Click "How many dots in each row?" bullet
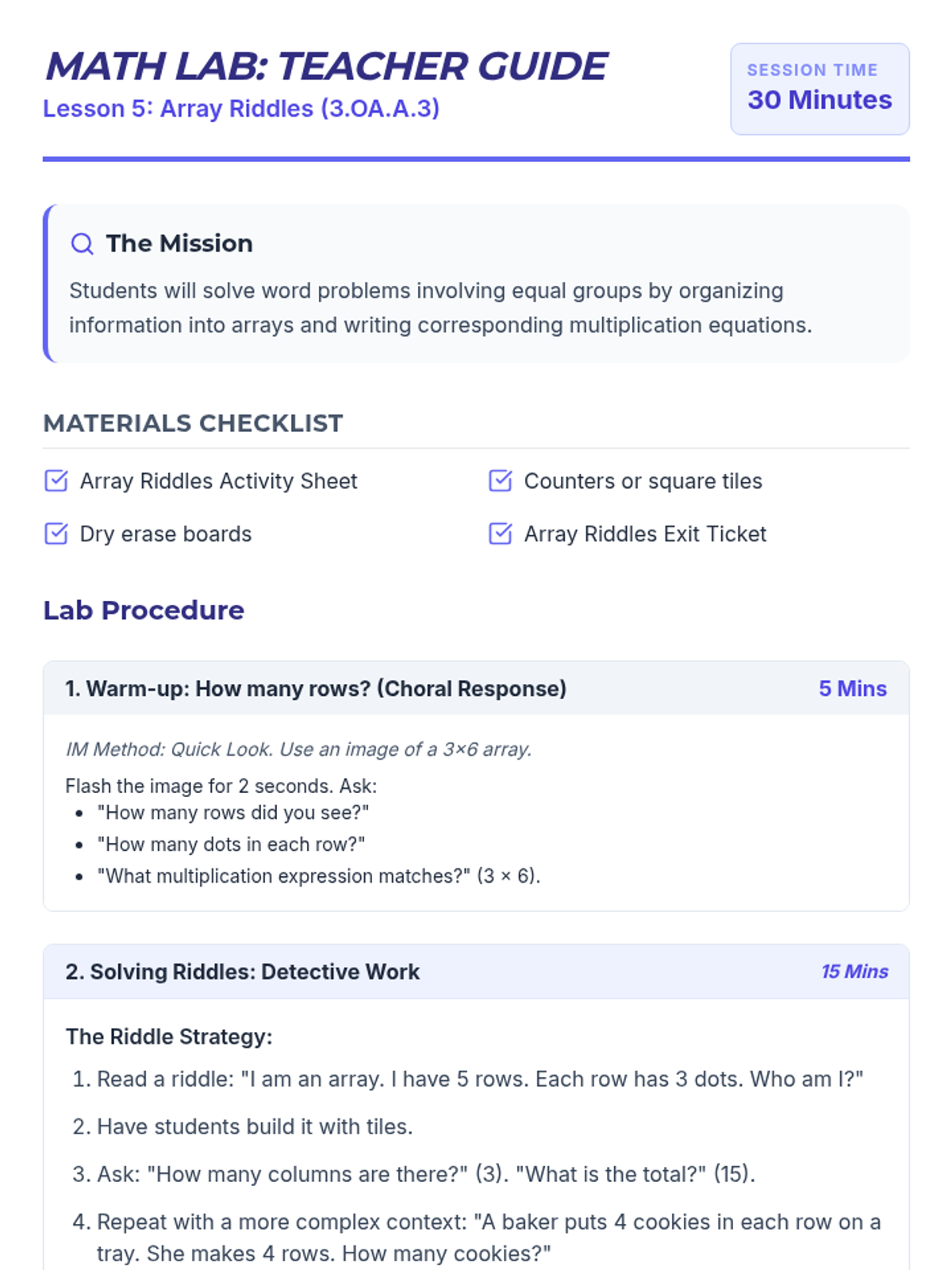The width and height of the screenshot is (952, 1270). tap(231, 845)
